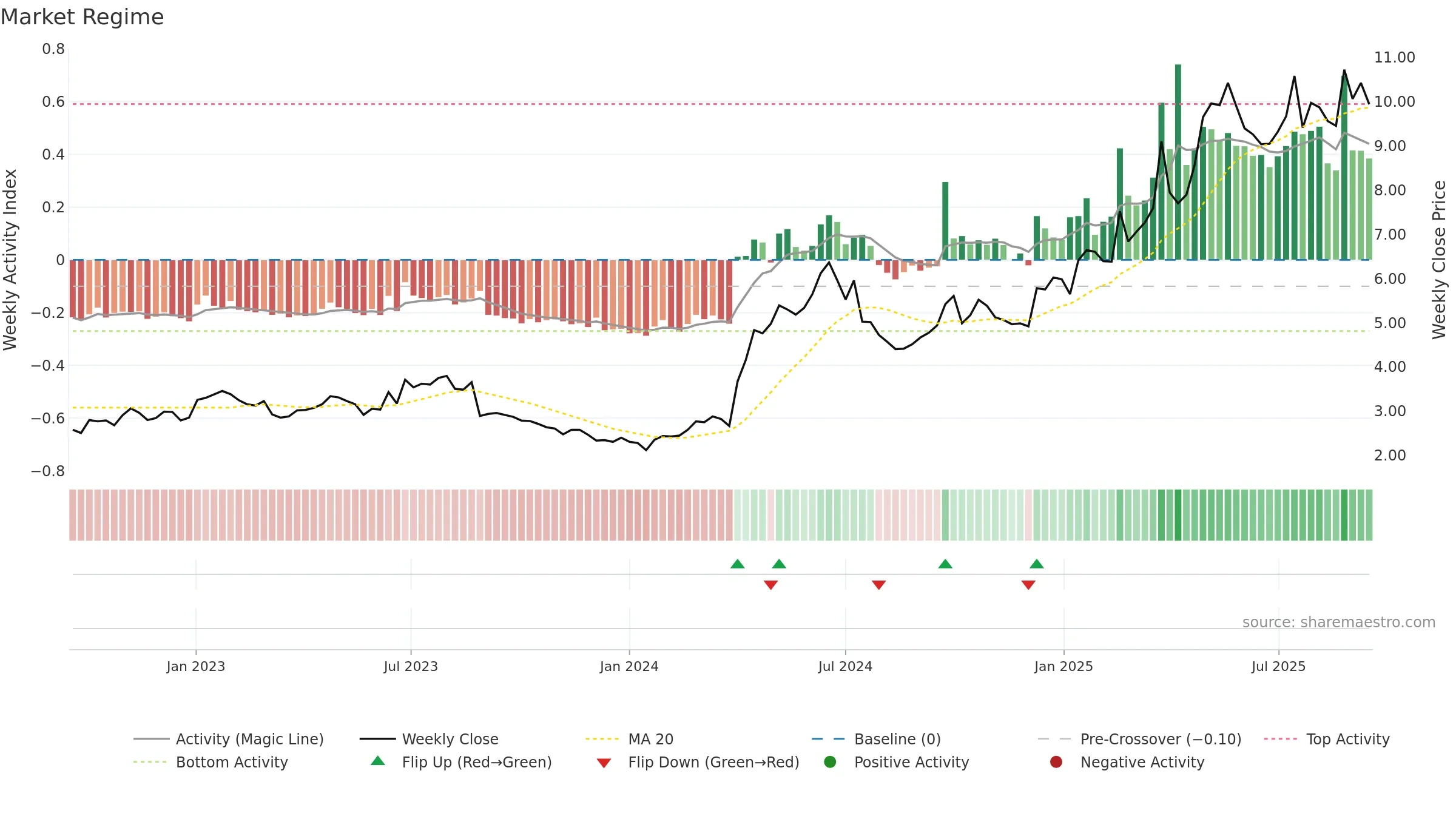
Task: Click the third green flip-up triangle near Oct 2024
Action: click(945, 564)
